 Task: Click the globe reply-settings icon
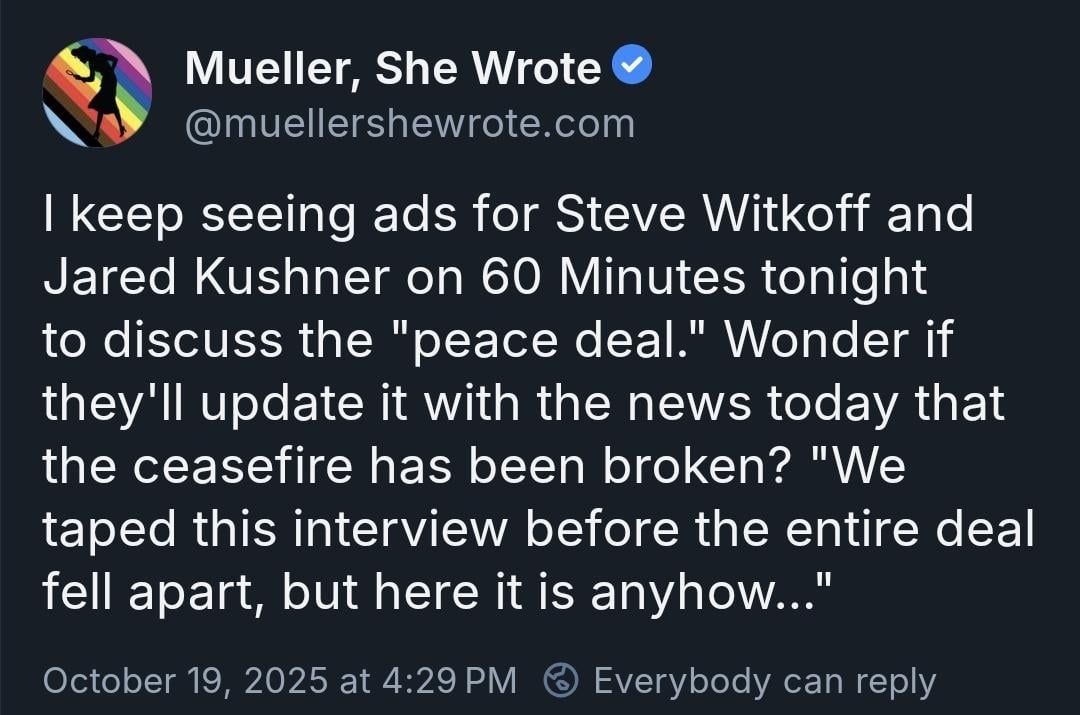click(x=560, y=681)
